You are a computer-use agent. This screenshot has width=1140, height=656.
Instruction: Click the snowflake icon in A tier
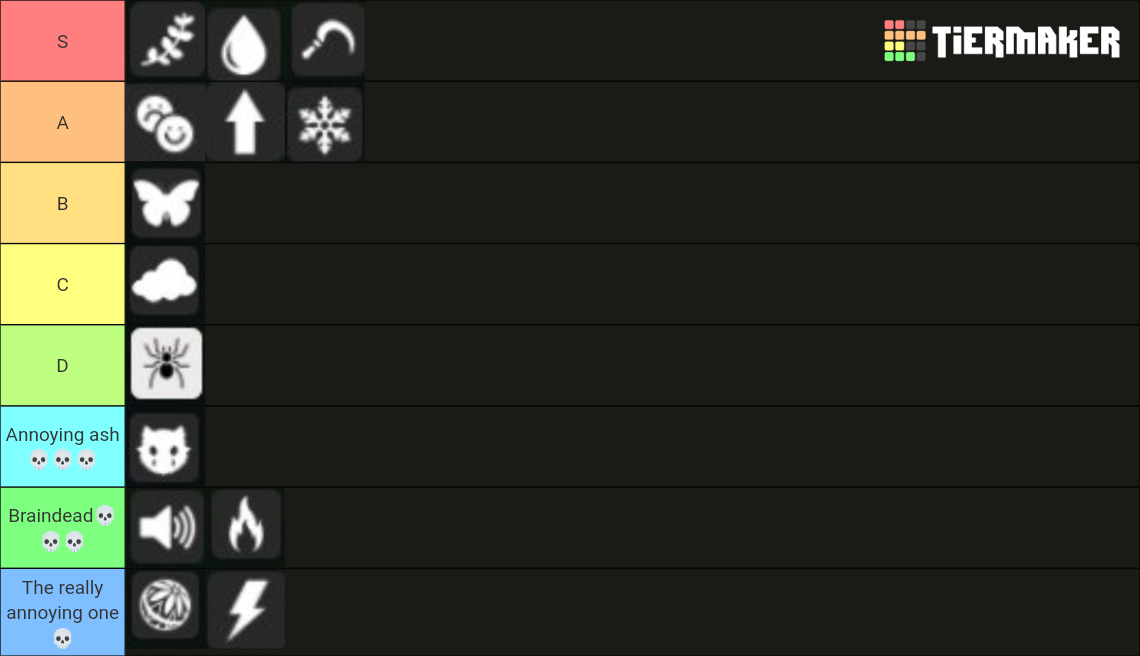click(325, 122)
